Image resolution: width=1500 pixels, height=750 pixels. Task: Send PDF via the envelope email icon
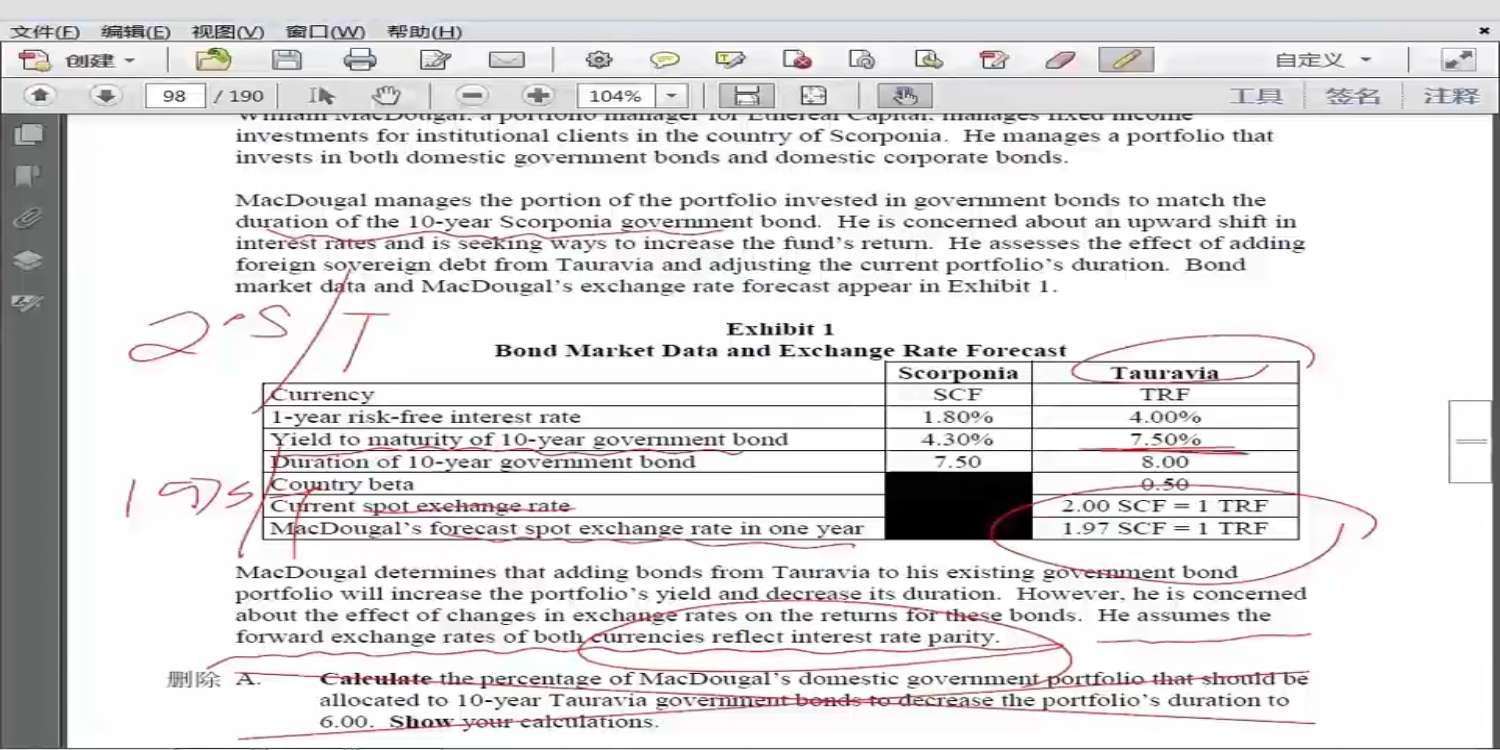point(506,60)
